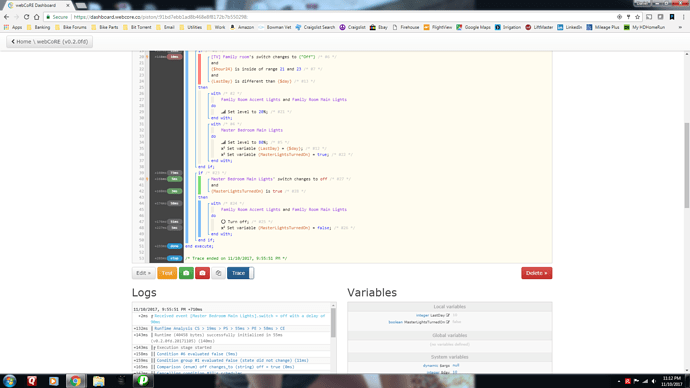Screen dimensions: 690x388
Task: Go back via Home \ webCoRE breadcrumb
Action: (x=49, y=42)
